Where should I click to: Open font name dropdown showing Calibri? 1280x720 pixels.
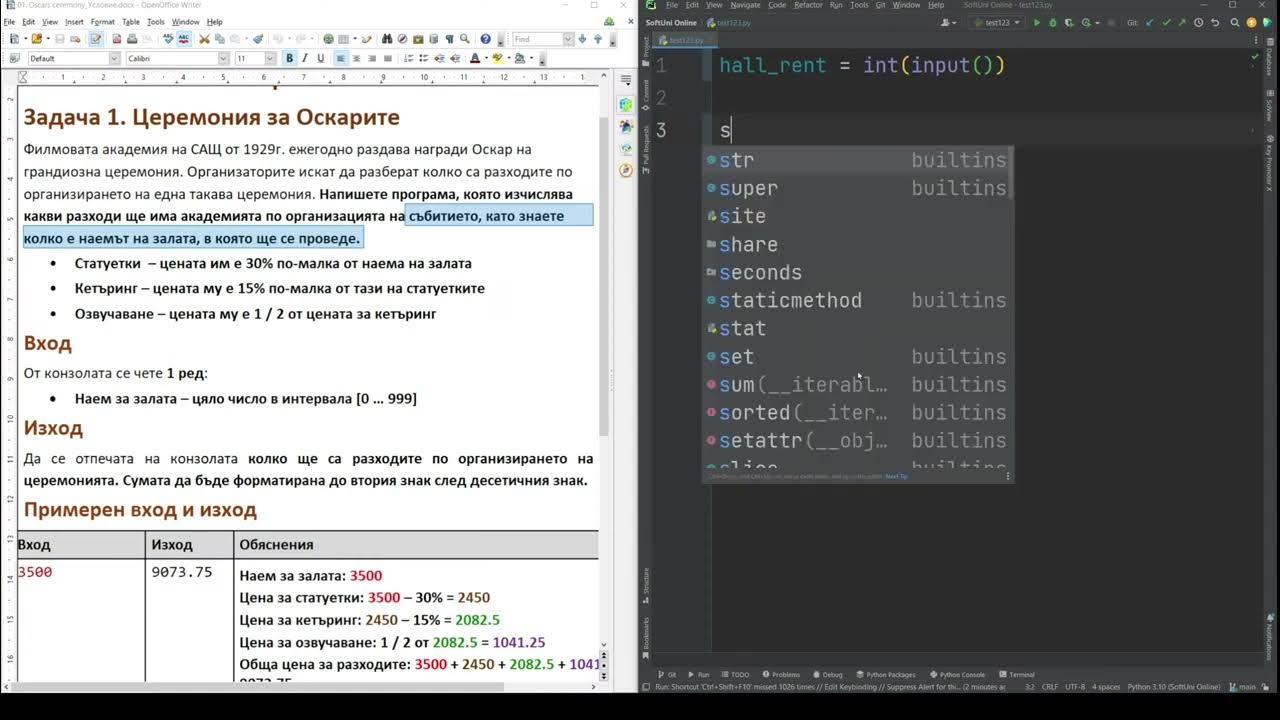[x=222, y=58]
